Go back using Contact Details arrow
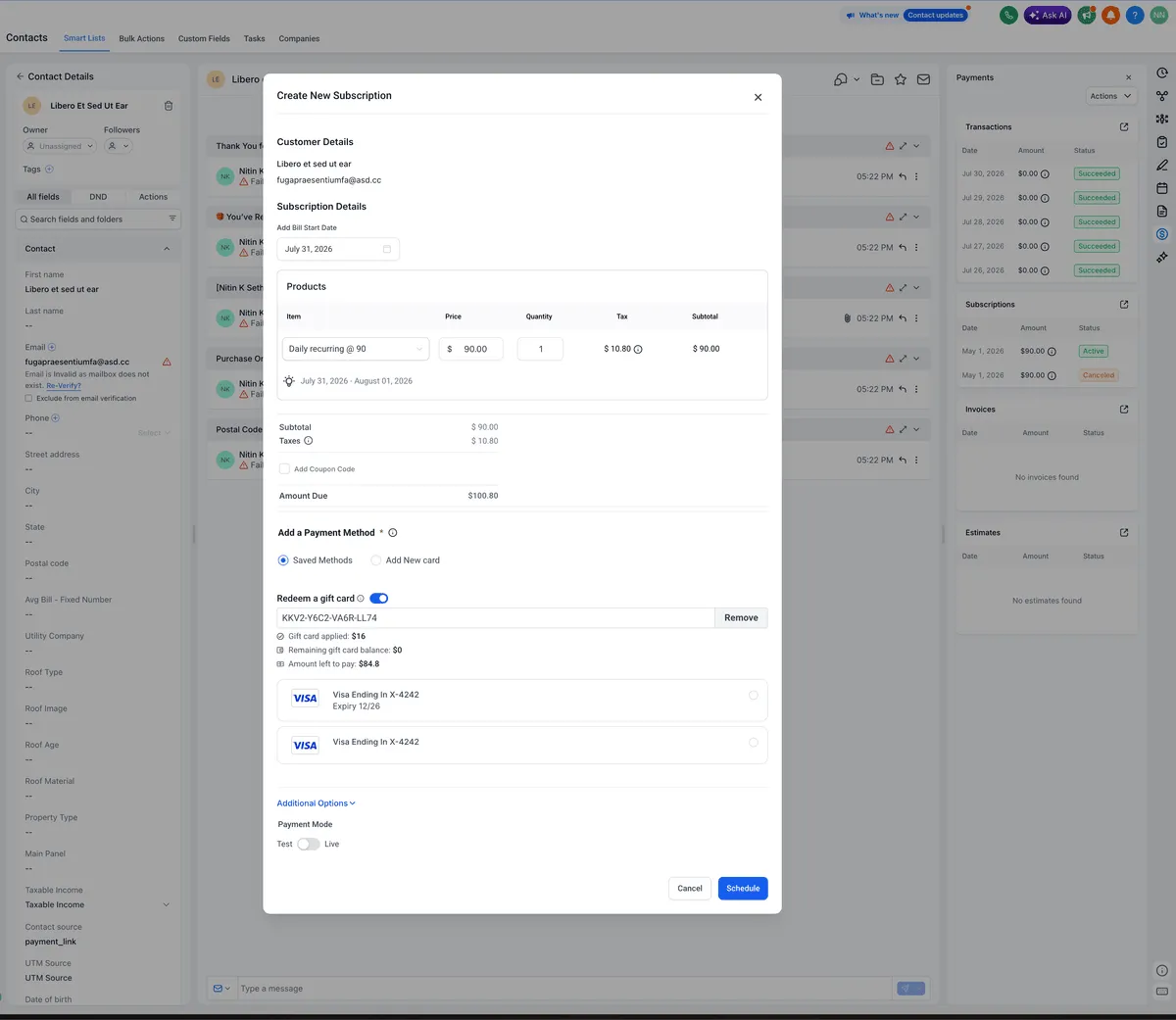The height and width of the screenshot is (1020, 1176). [x=20, y=76]
